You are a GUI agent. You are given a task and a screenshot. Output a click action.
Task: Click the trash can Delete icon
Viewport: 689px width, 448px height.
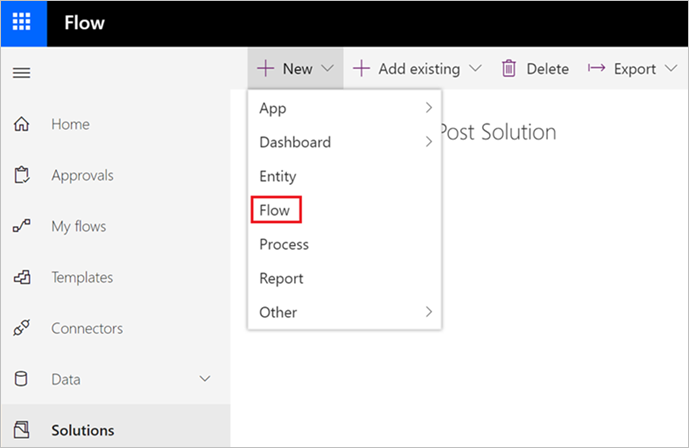[509, 69]
